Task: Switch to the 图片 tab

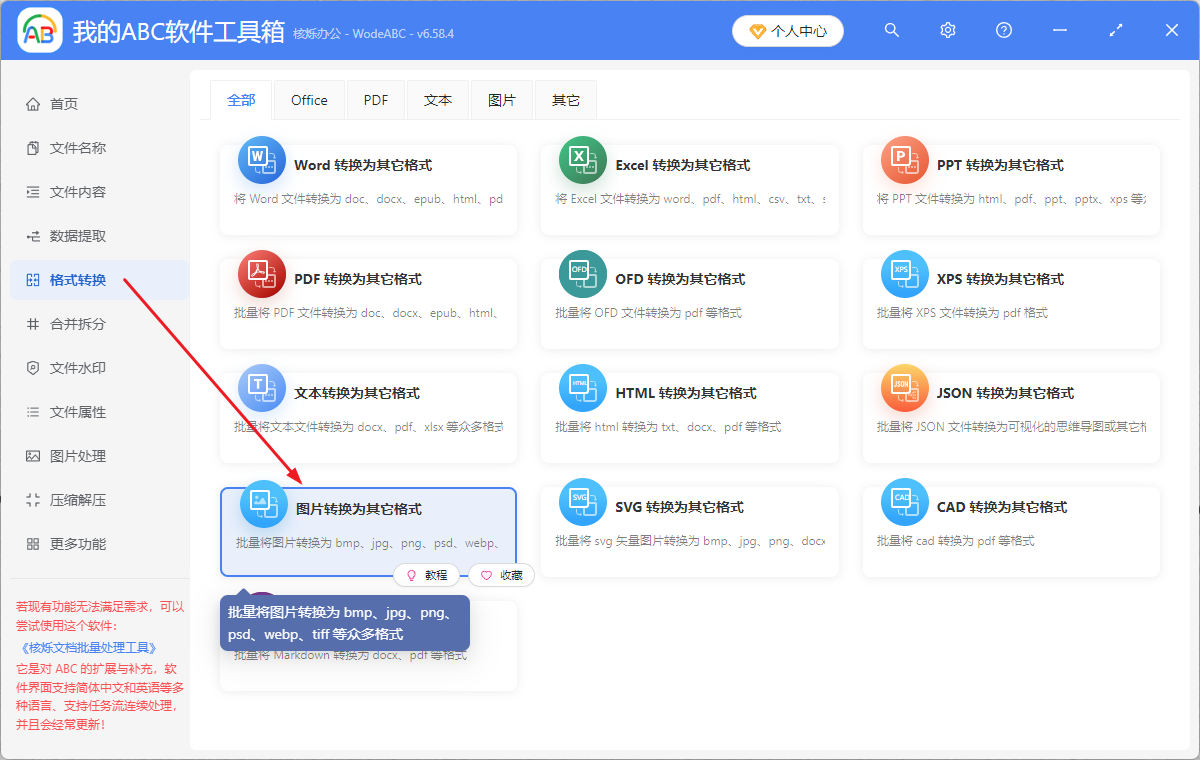Action: pyautogui.click(x=502, y=100)
